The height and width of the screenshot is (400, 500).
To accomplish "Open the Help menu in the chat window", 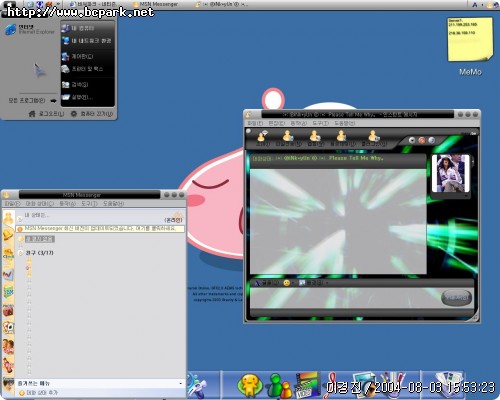I will 345,123.
